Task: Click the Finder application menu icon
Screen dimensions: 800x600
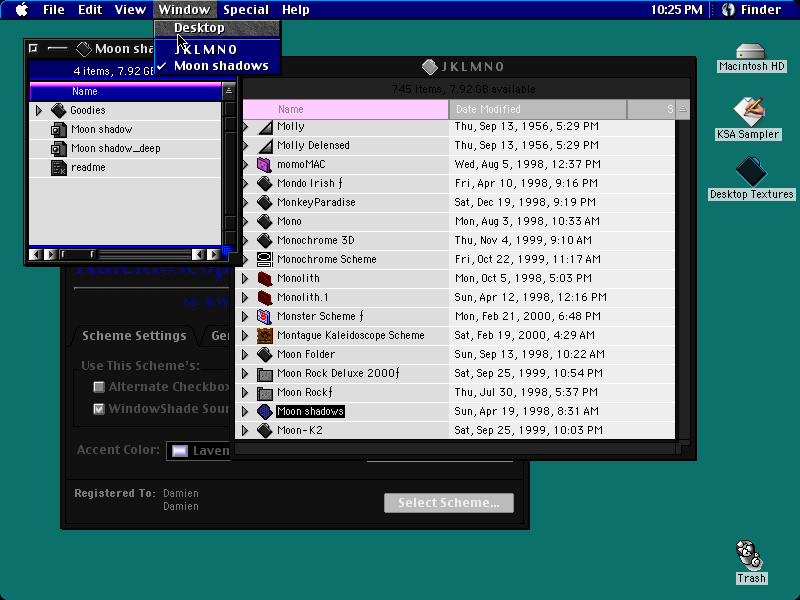Action: pos(729,10)
